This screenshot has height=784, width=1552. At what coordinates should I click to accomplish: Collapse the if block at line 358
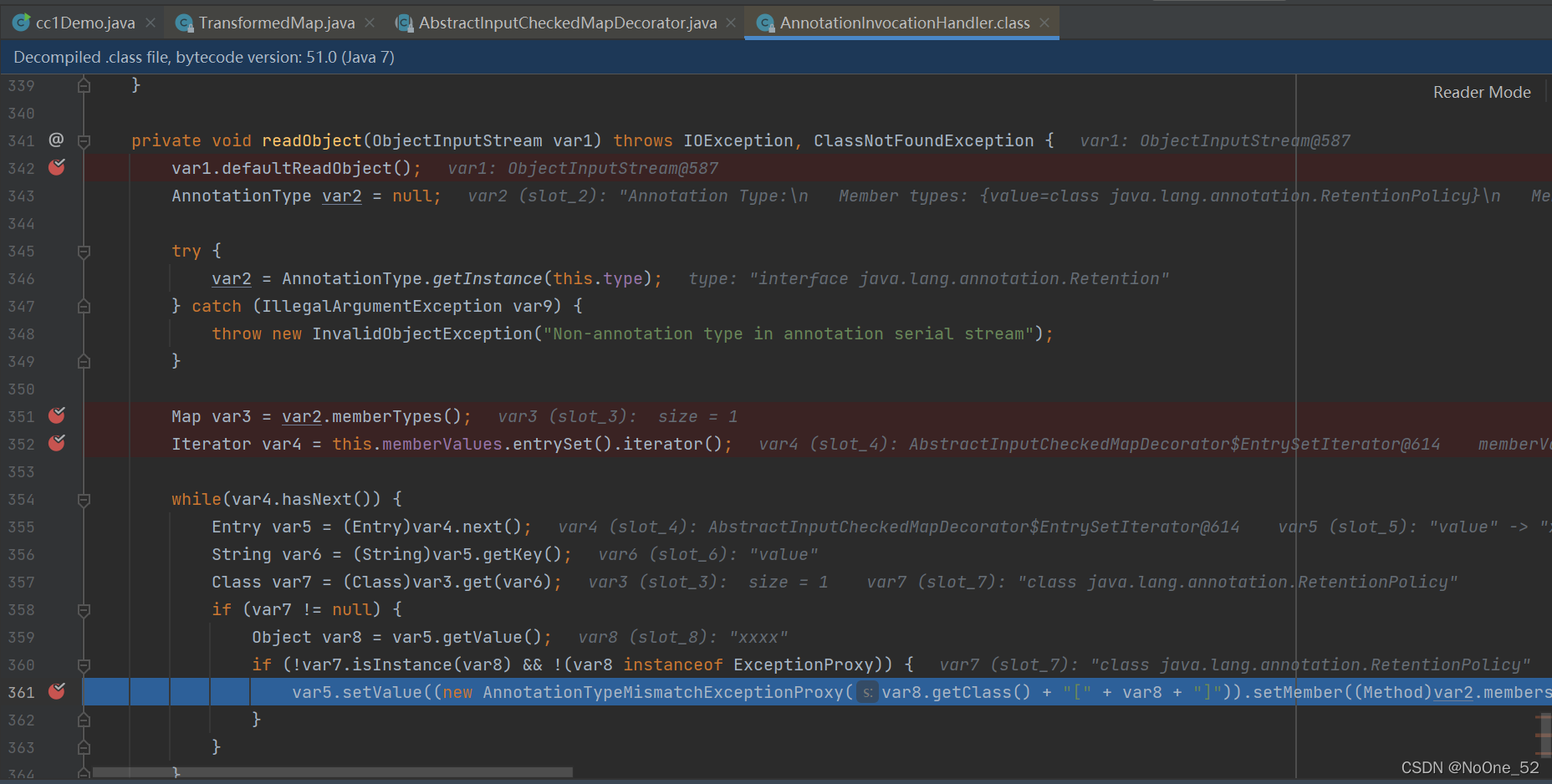pos(84,610)
